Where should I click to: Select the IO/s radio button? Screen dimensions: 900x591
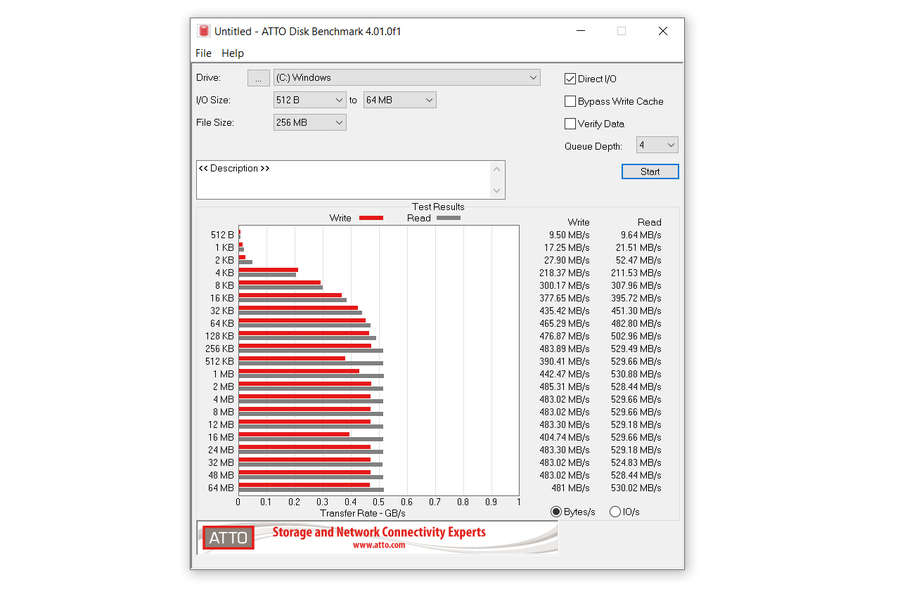615,511
